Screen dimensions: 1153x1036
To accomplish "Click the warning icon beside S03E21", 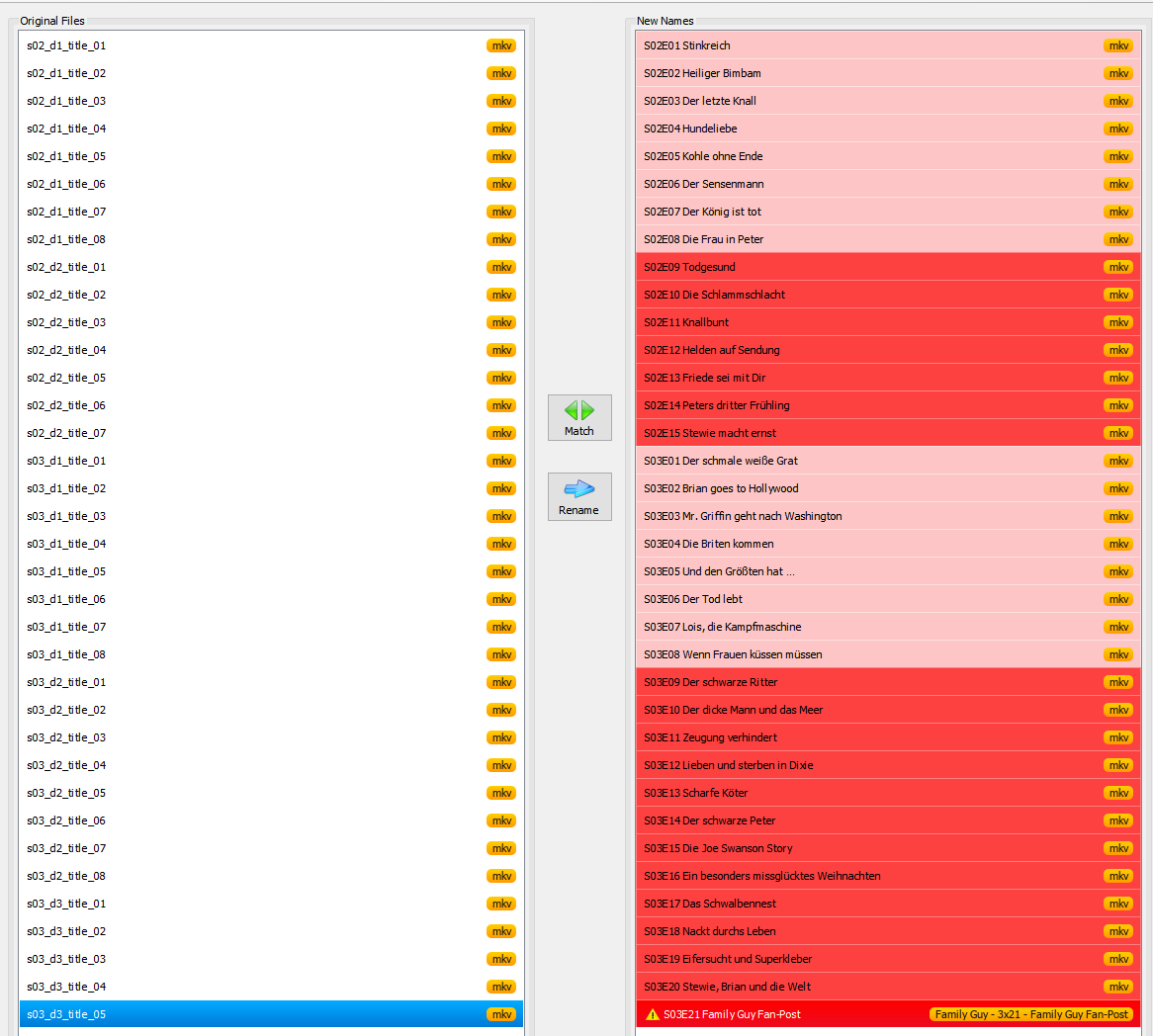I will [x=652, y=1014].
